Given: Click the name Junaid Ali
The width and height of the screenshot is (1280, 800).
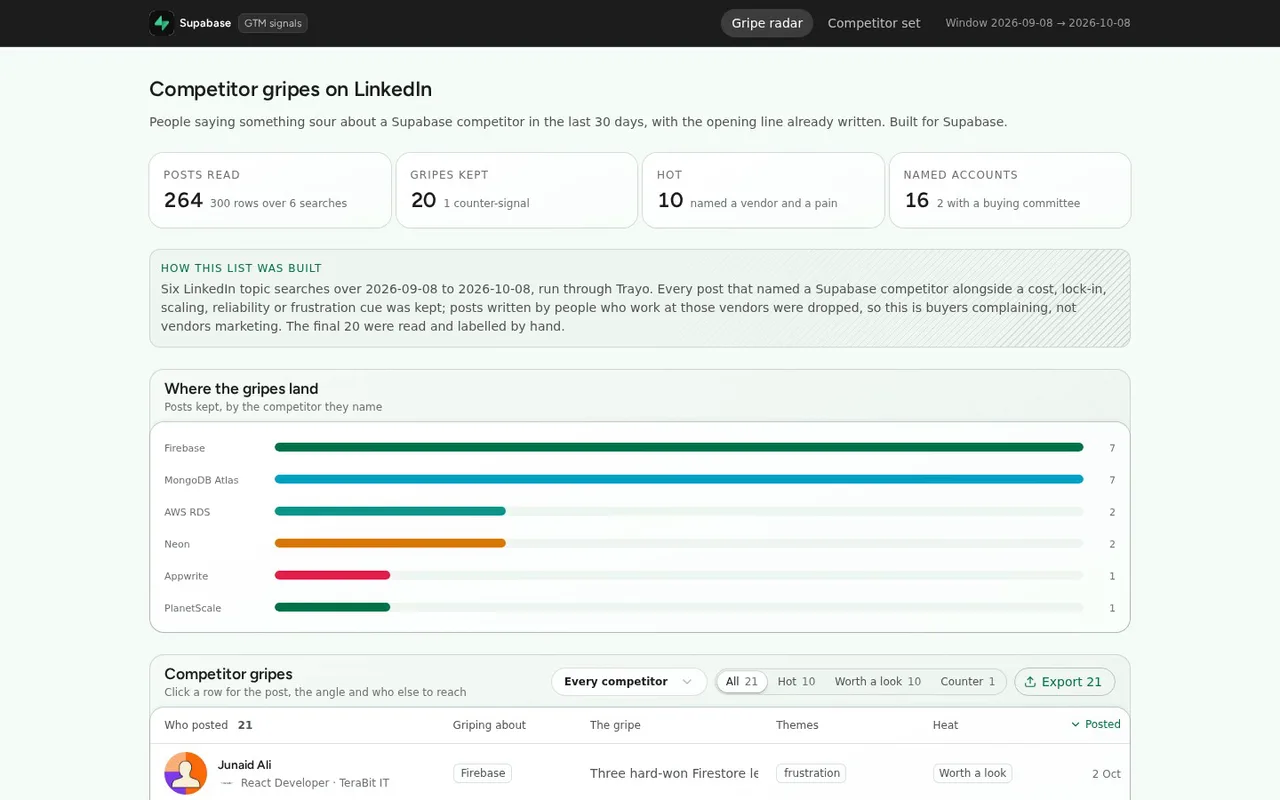Looking at the screenshot, I should pos(244,765).
